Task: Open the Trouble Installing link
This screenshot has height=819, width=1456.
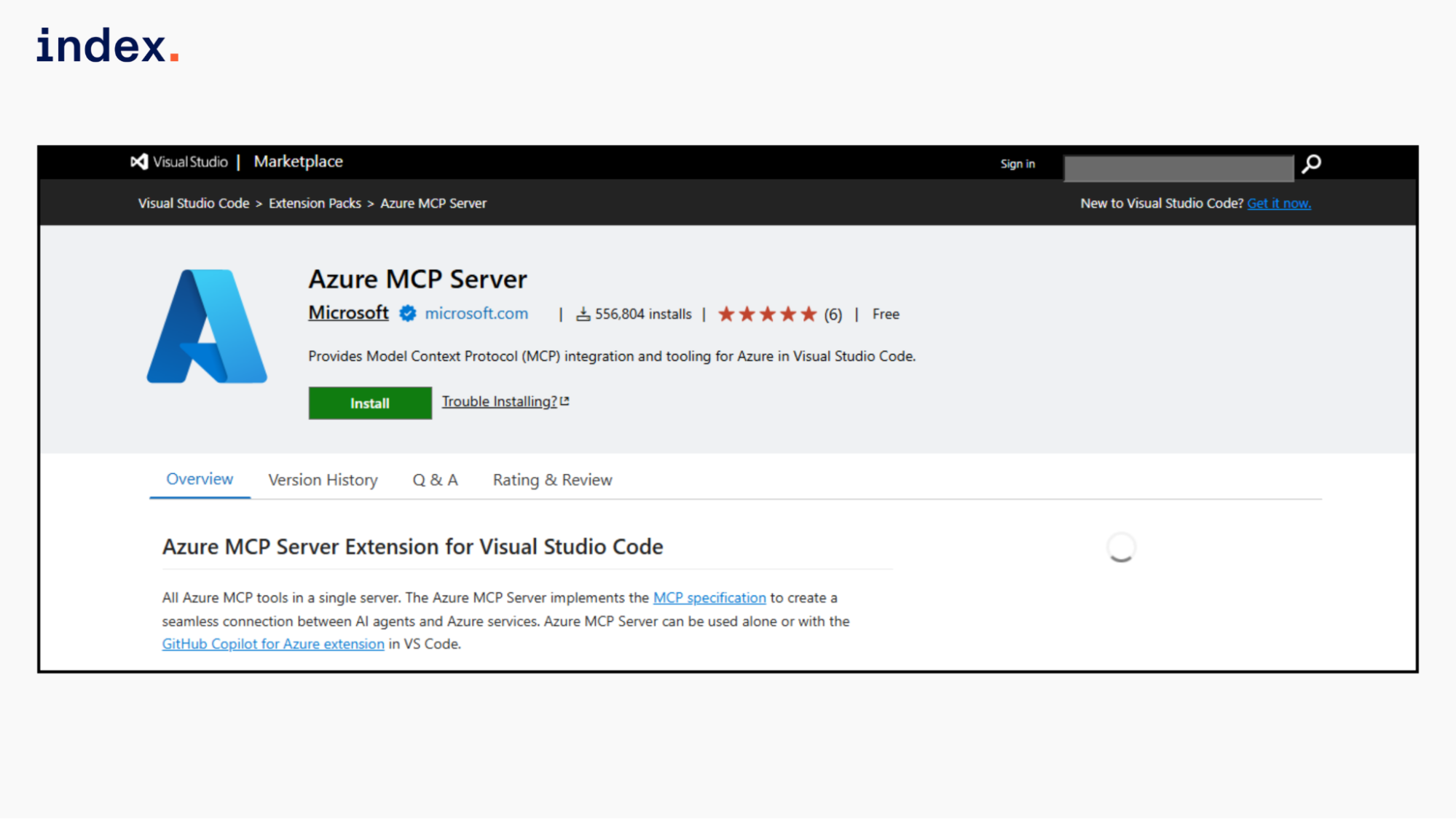Action: pyautogui.click(x=499, y=401)
